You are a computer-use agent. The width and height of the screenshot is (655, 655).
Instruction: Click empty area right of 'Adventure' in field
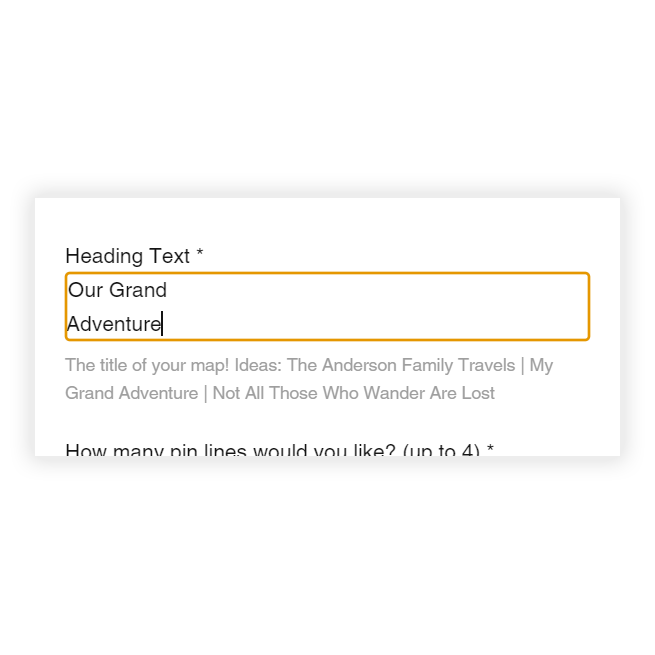coord(380,324)
